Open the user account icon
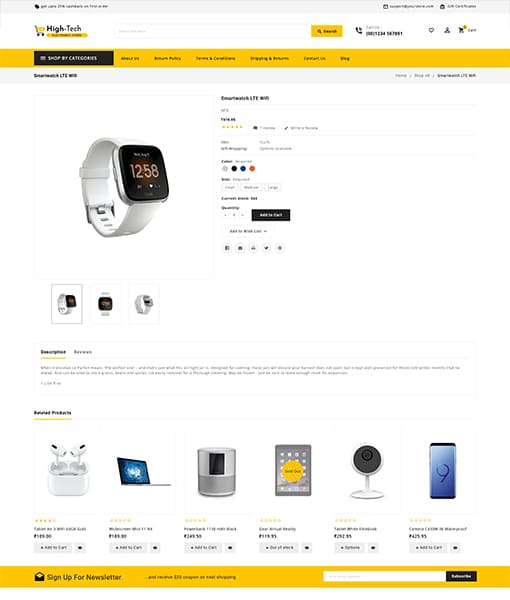 [x=447, y=30]
